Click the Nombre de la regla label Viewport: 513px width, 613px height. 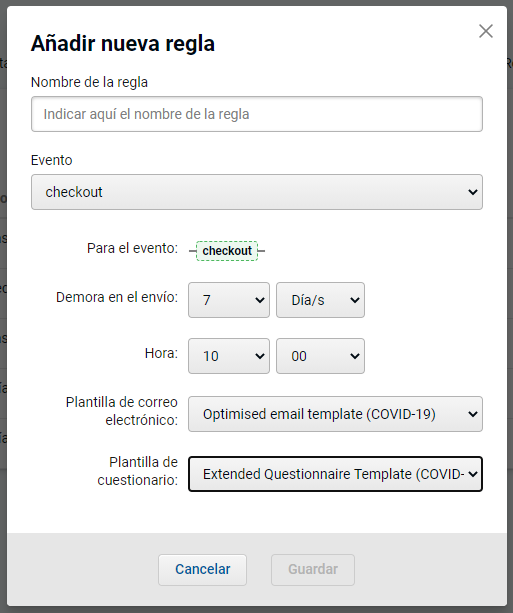(x=89, y=82)
